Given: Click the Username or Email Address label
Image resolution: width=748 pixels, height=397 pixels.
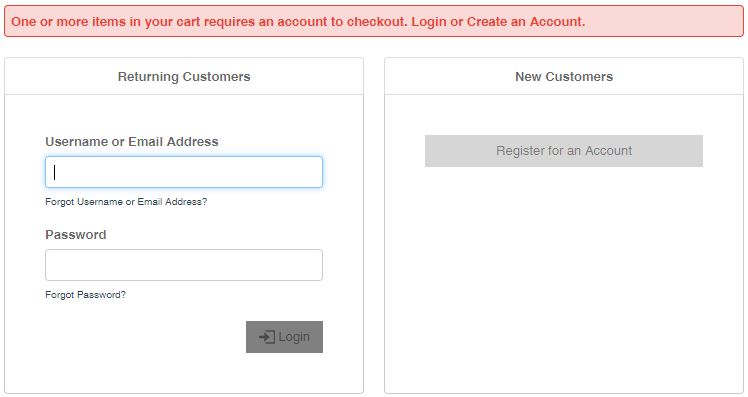Looking at the screenshot, I should tap(132, 142).
